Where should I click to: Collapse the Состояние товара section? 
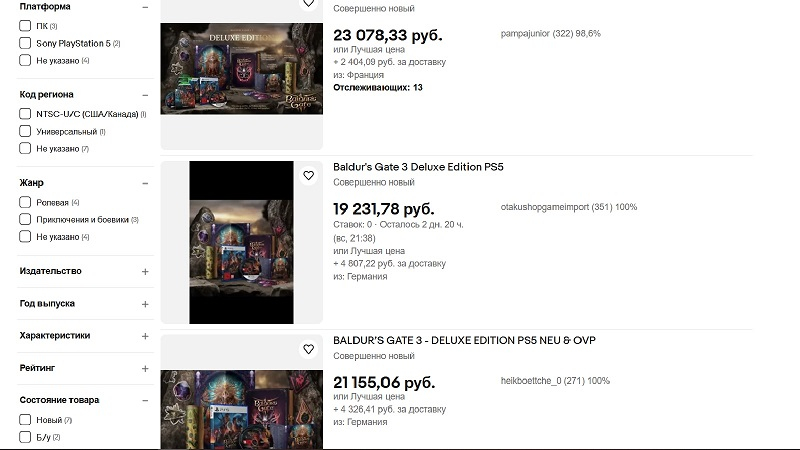point(145,401)
